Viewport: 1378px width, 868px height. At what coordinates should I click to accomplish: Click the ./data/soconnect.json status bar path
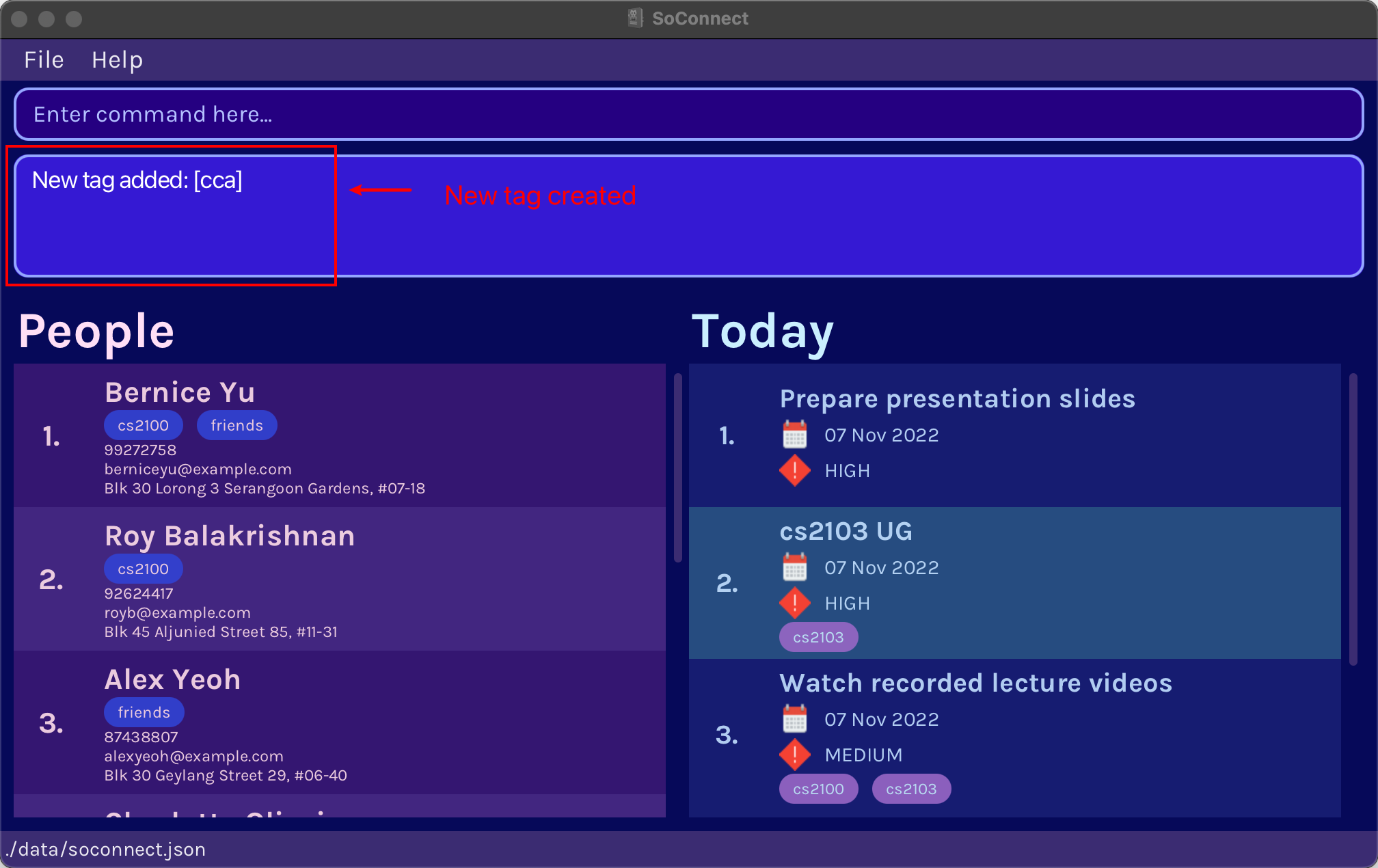tap(106, 849)
